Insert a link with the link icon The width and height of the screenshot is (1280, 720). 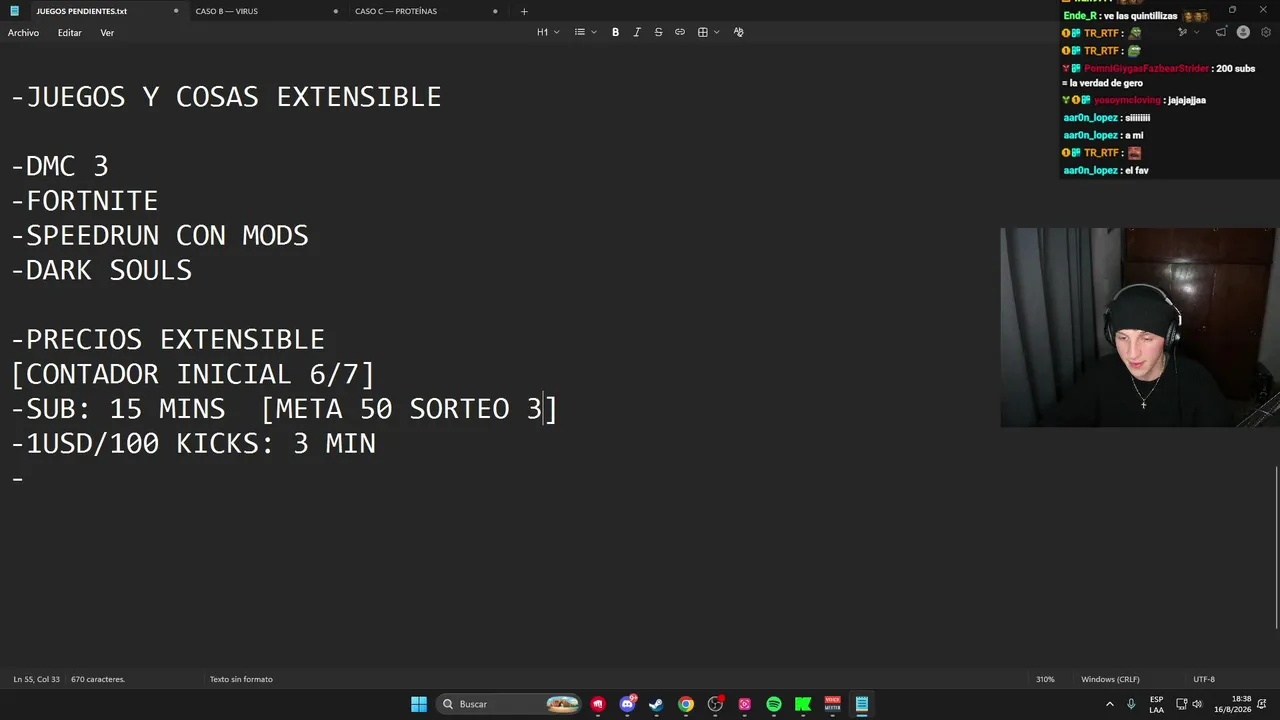[680, 32]
